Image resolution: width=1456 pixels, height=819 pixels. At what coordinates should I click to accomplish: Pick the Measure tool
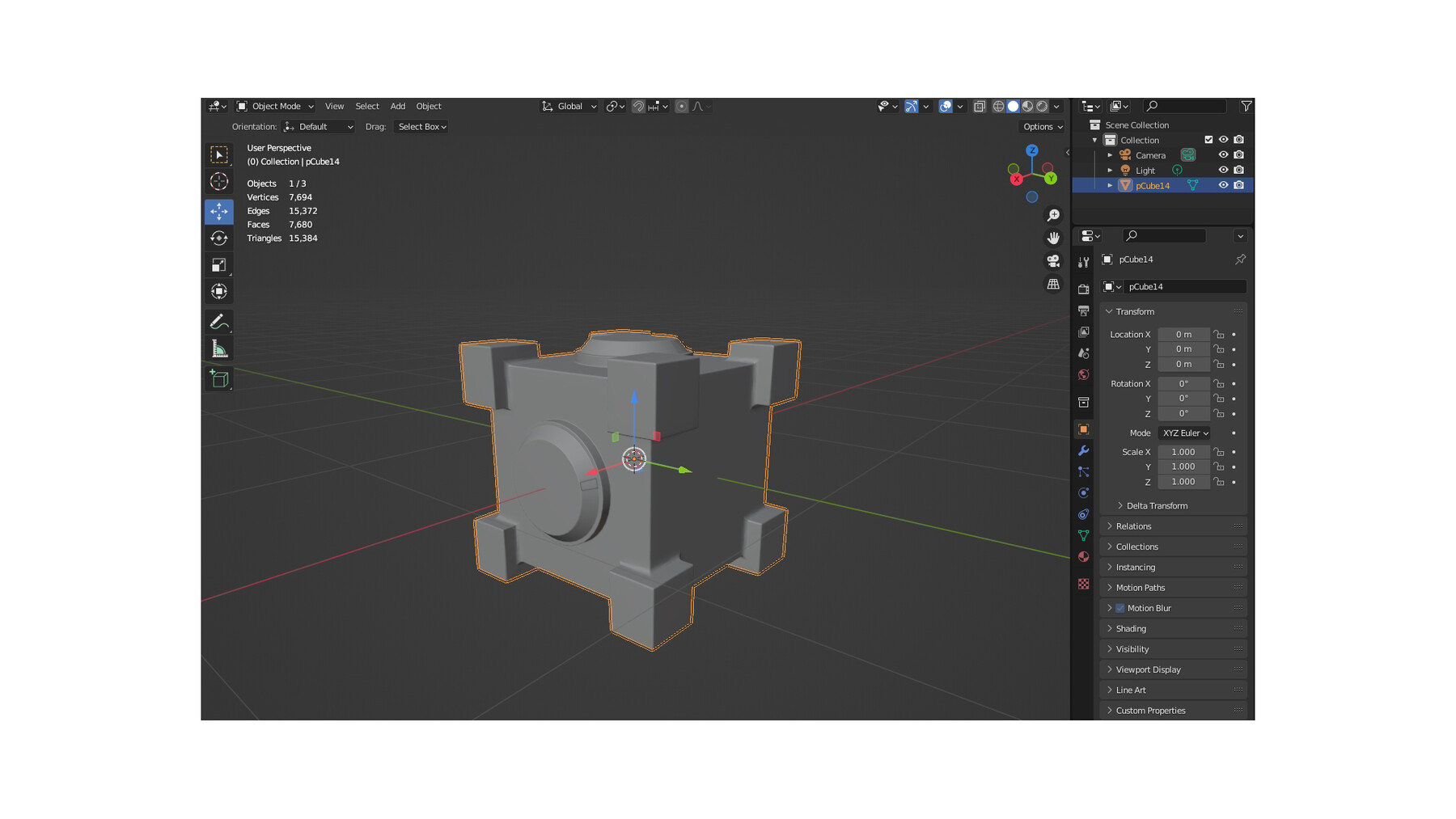click(218, 349)
